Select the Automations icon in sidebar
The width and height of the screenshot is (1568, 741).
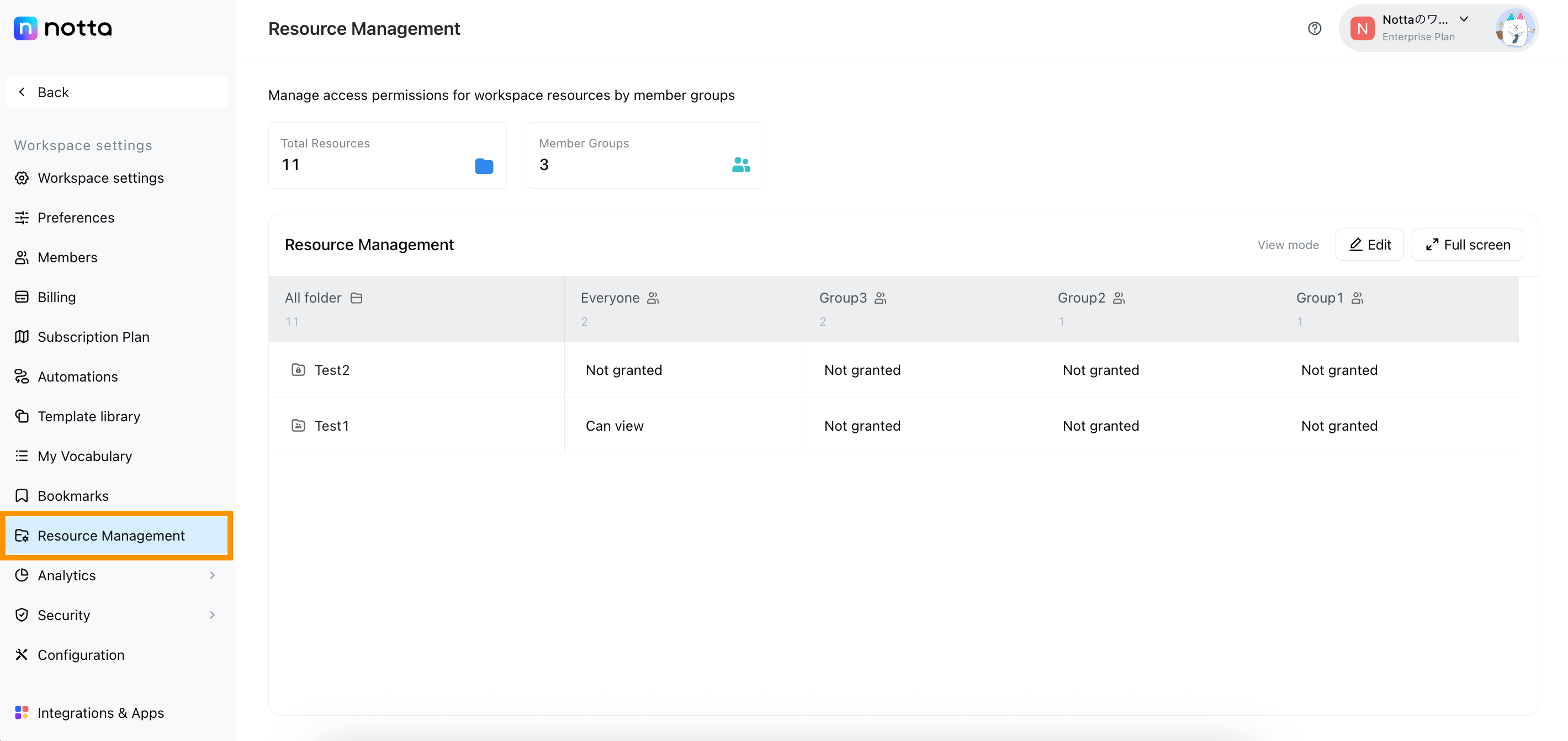[22, 376]
